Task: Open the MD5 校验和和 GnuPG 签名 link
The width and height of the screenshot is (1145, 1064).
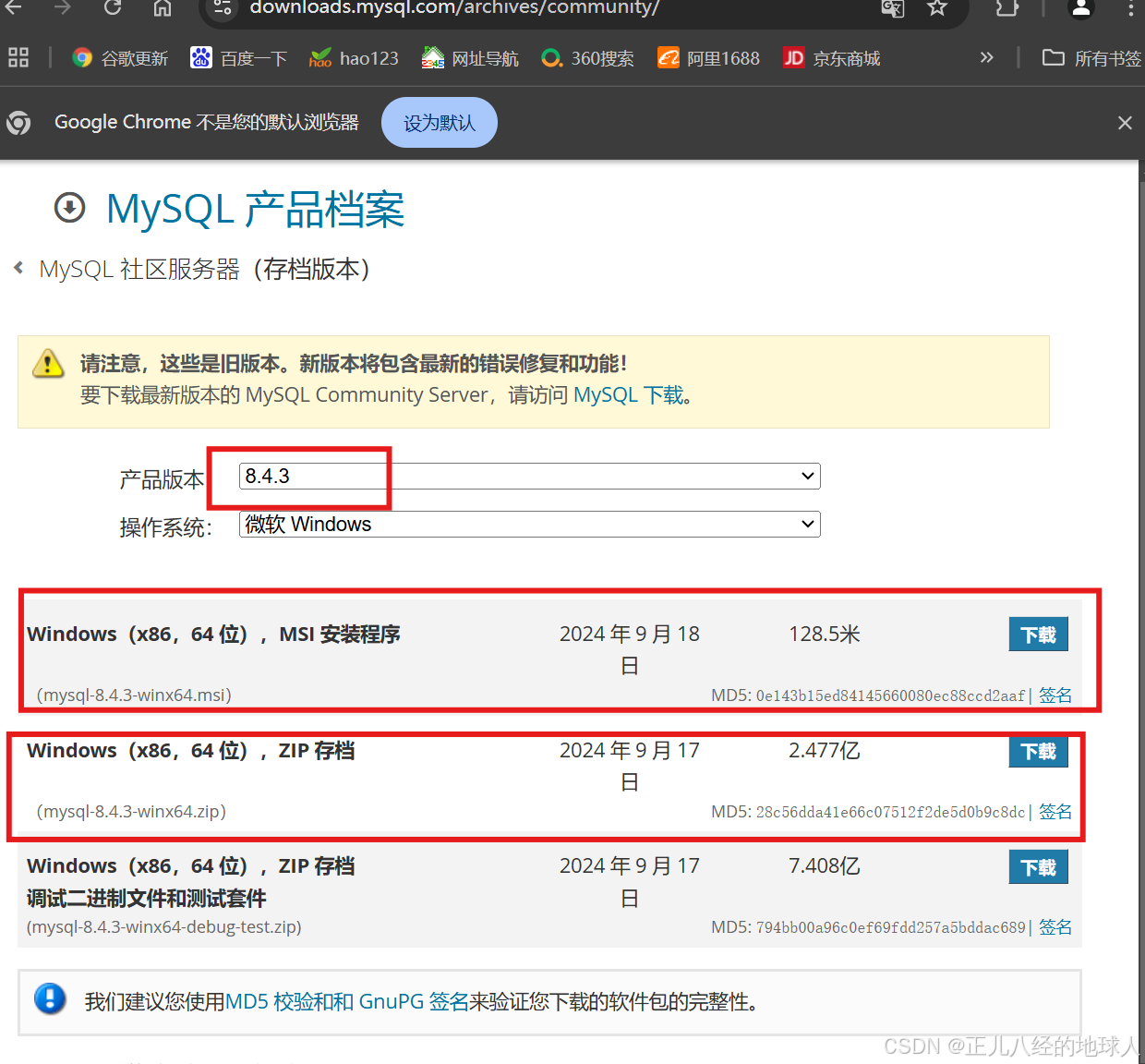Action: tap(347, 1002)
